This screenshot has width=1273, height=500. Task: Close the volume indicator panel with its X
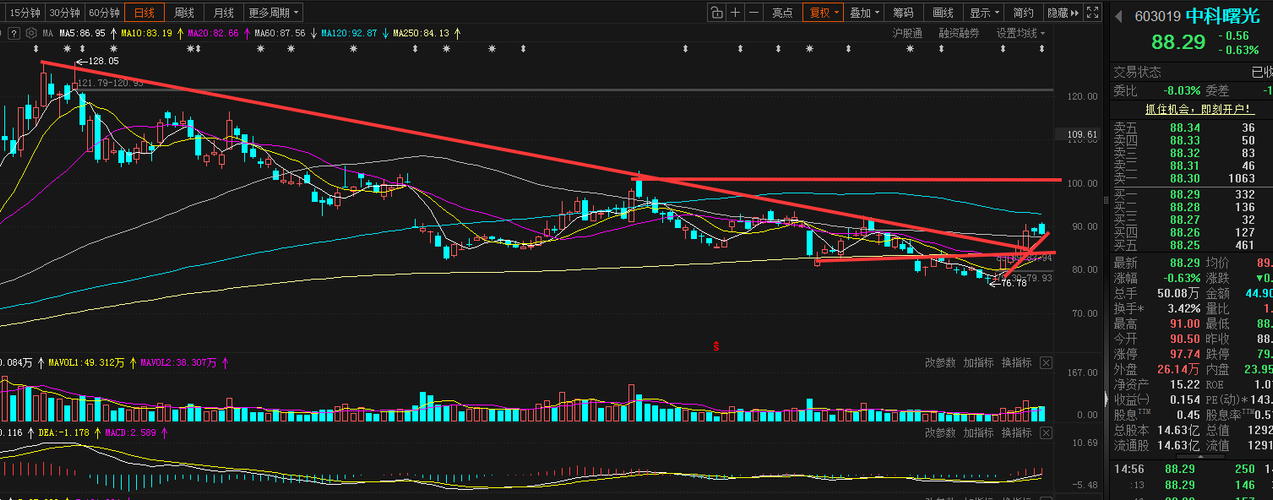coord(1046,362)
